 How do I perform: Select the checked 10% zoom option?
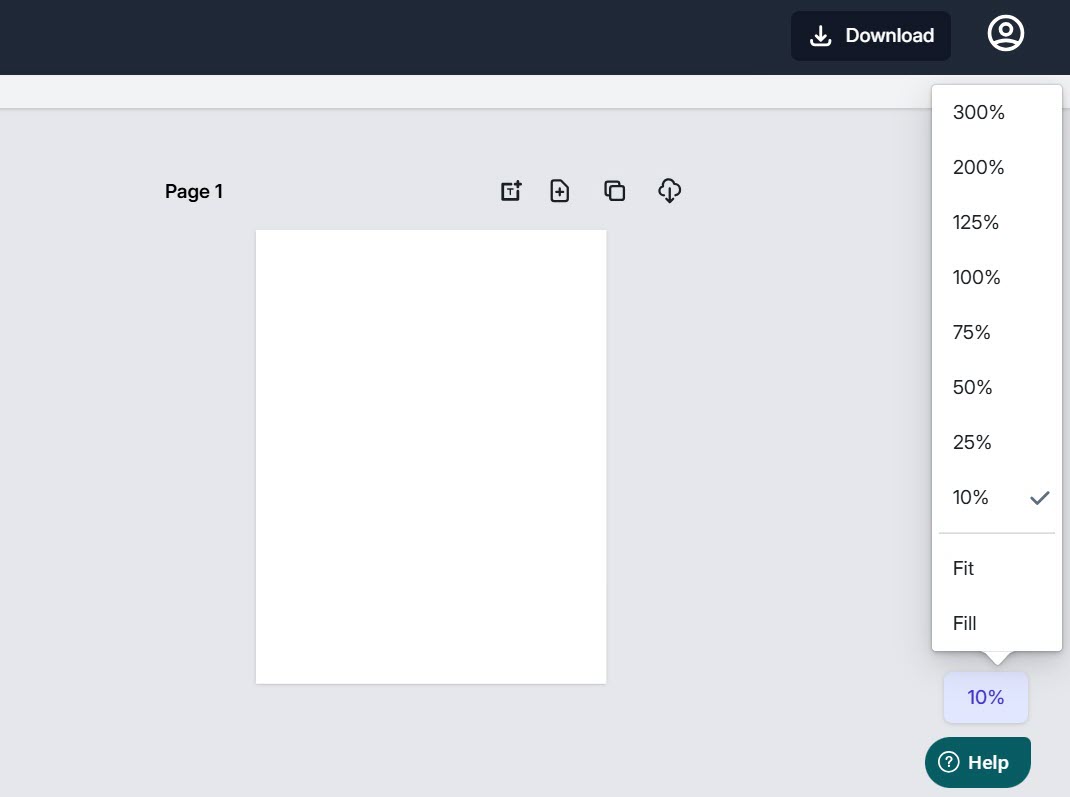971,498
